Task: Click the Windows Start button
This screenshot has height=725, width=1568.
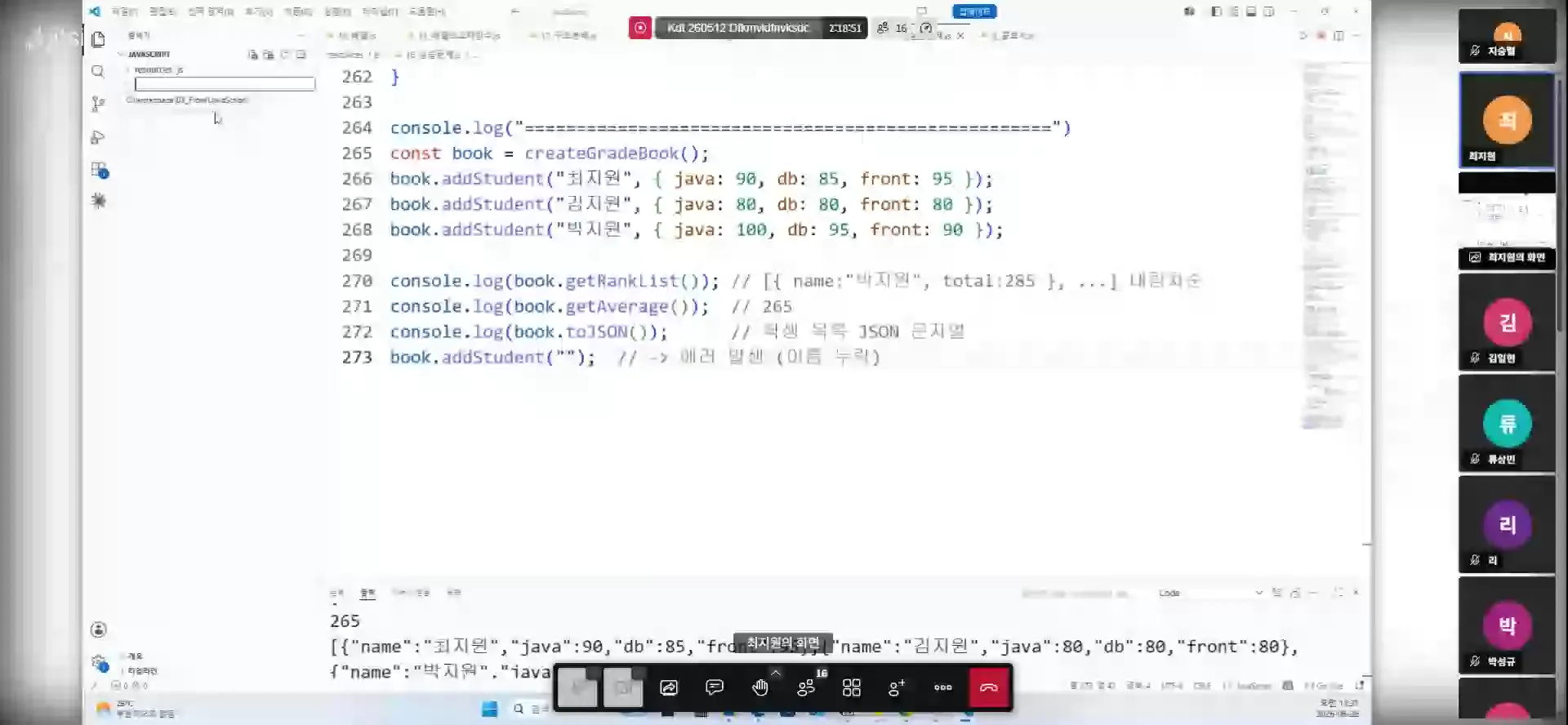Action: (x=490, y=709)
